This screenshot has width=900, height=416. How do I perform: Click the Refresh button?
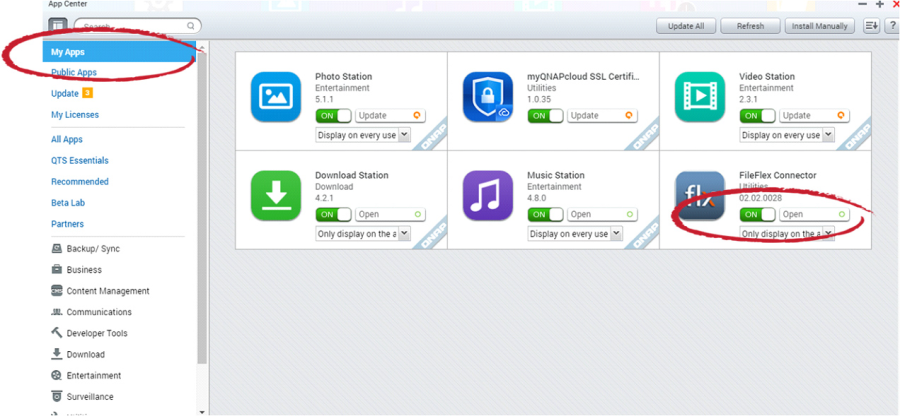tap(750, 26)
